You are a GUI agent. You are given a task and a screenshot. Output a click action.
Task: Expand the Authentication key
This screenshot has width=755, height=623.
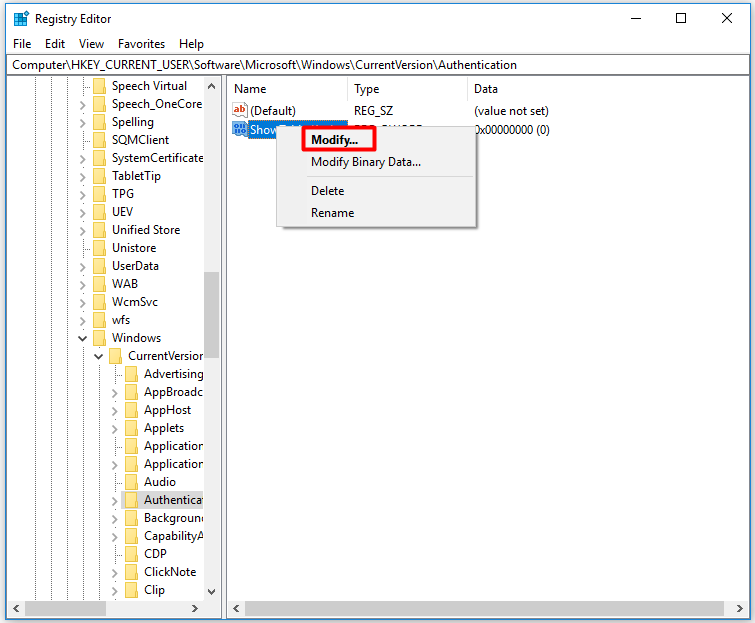[115, 501]
